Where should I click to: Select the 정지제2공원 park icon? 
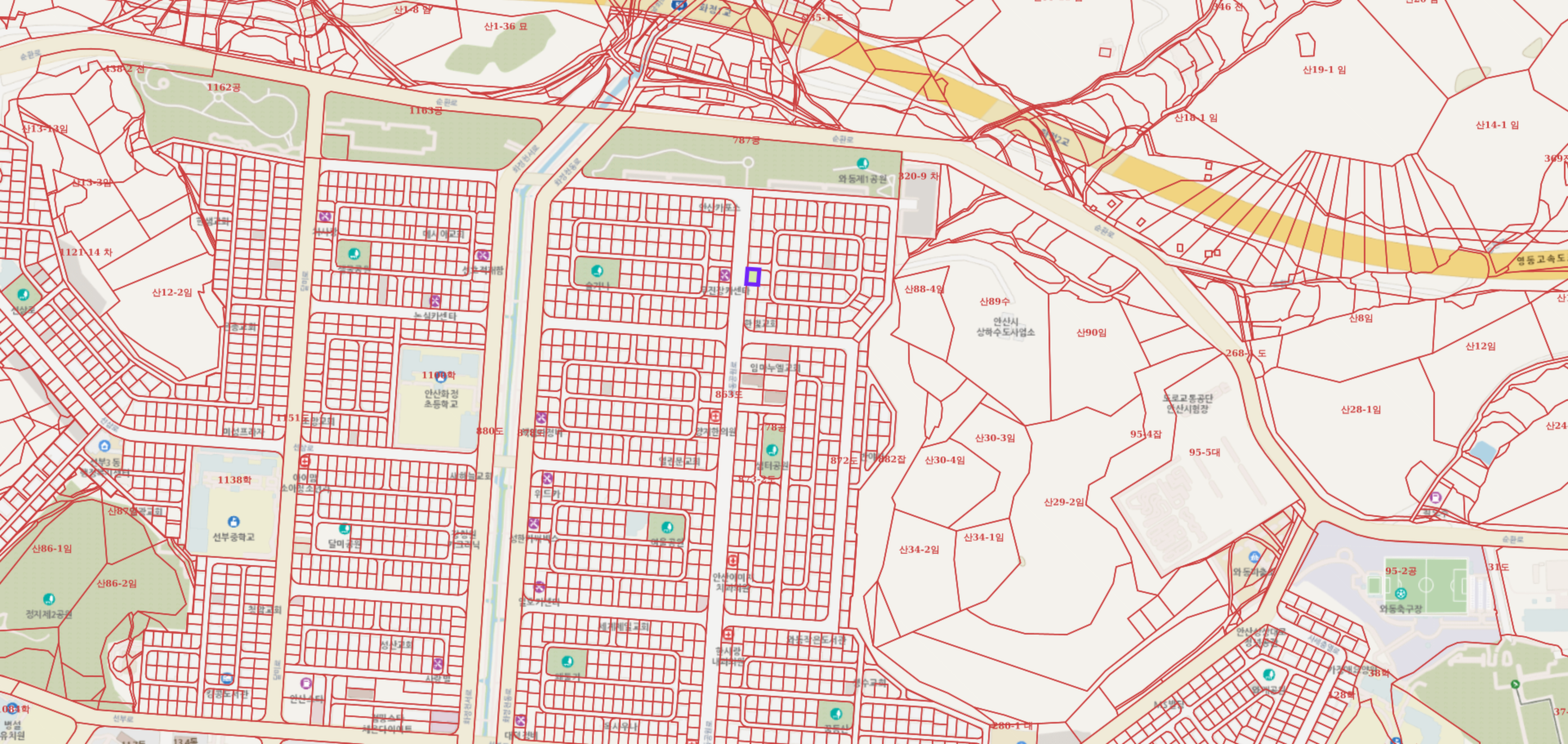[x=49, y=599]
